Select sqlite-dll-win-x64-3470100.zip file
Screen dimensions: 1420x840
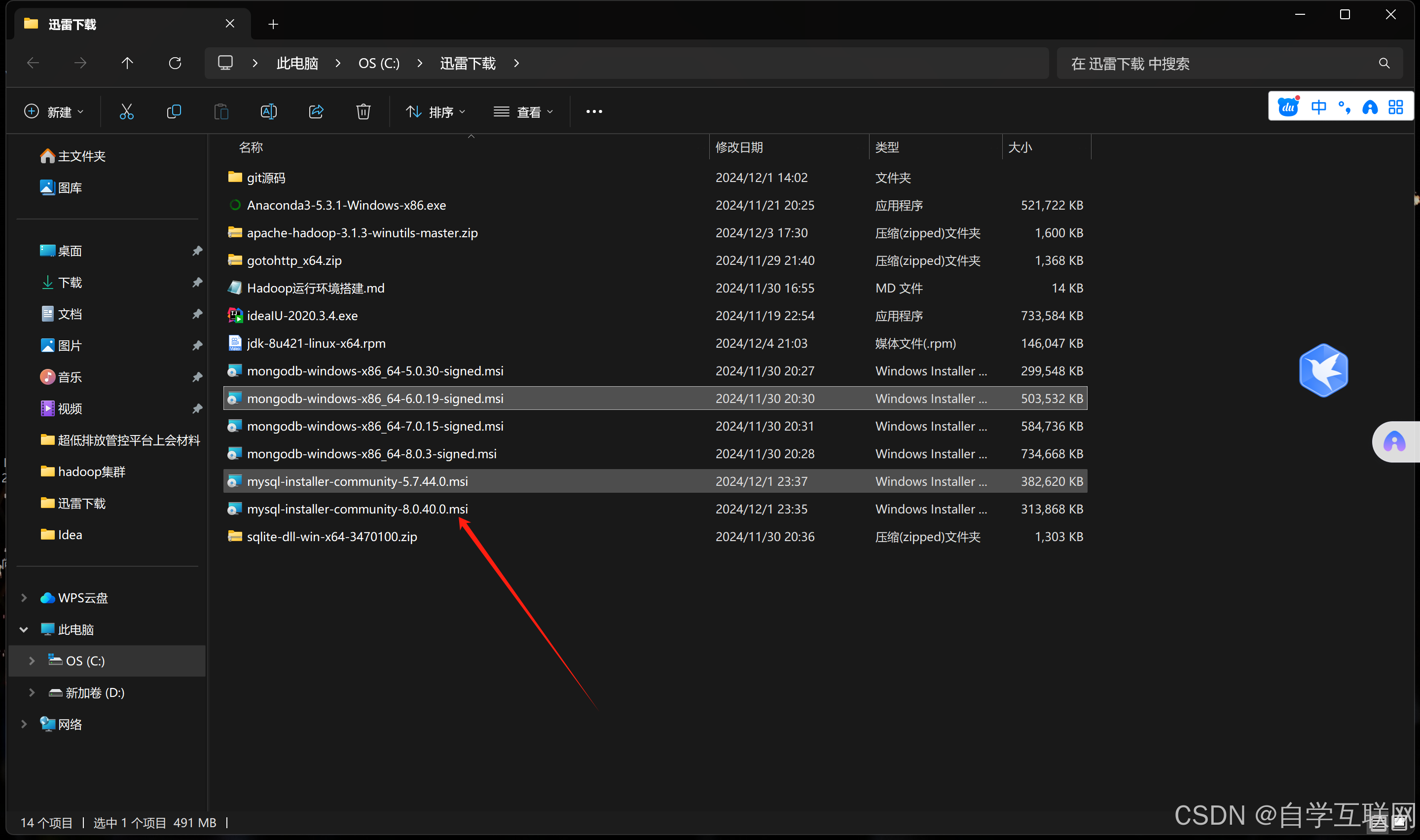655,537
